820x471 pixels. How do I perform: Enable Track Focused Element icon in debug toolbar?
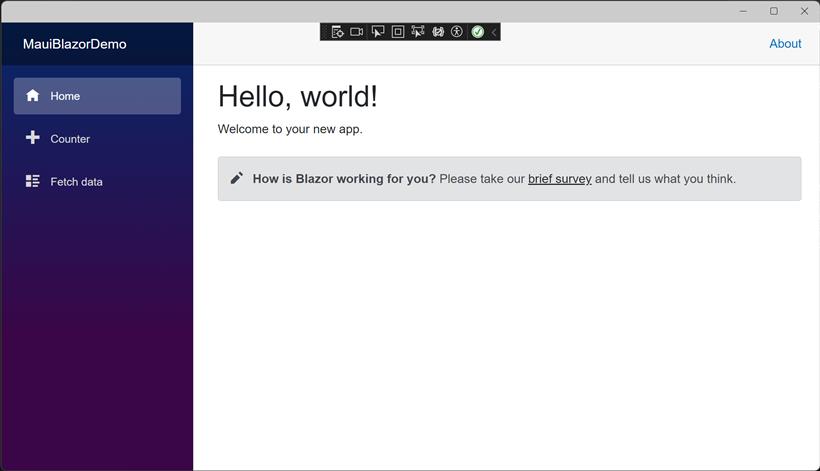pyautogui.click(x=418, y=32)
